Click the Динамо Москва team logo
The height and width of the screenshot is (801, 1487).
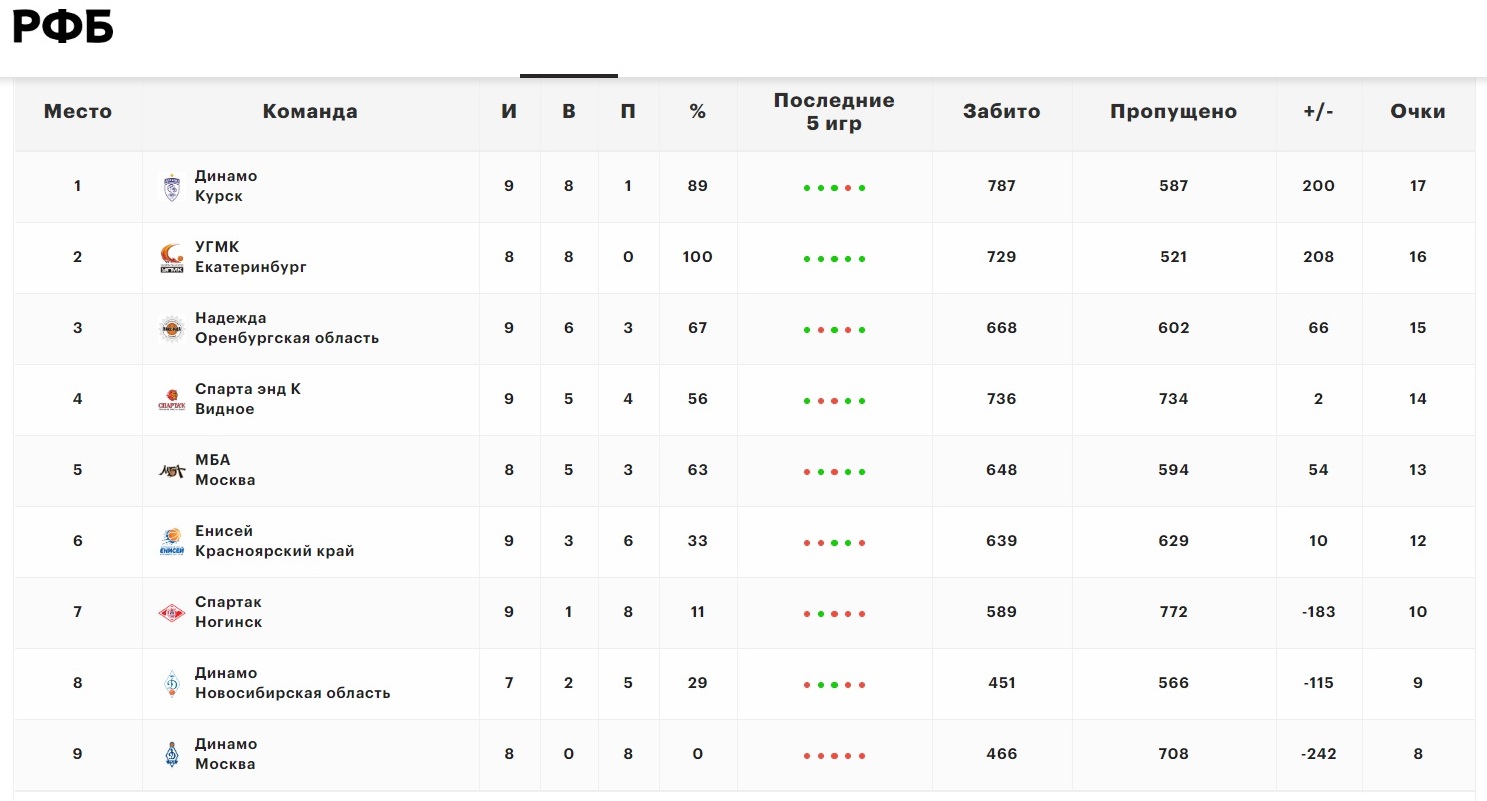[172, 755]
